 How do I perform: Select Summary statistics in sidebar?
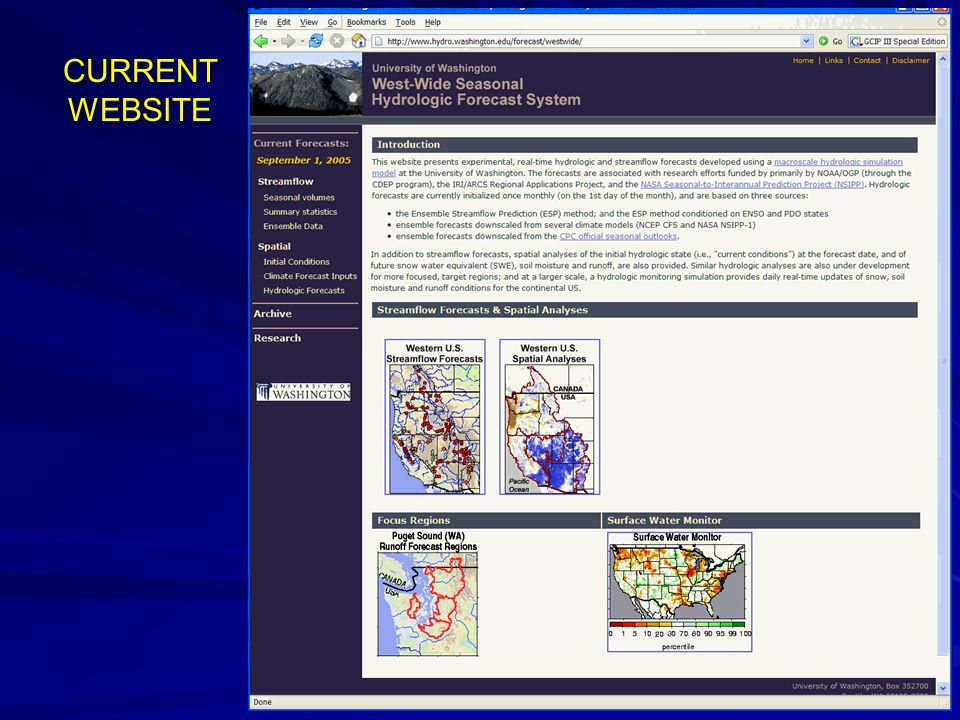click(x=300, y=212)
